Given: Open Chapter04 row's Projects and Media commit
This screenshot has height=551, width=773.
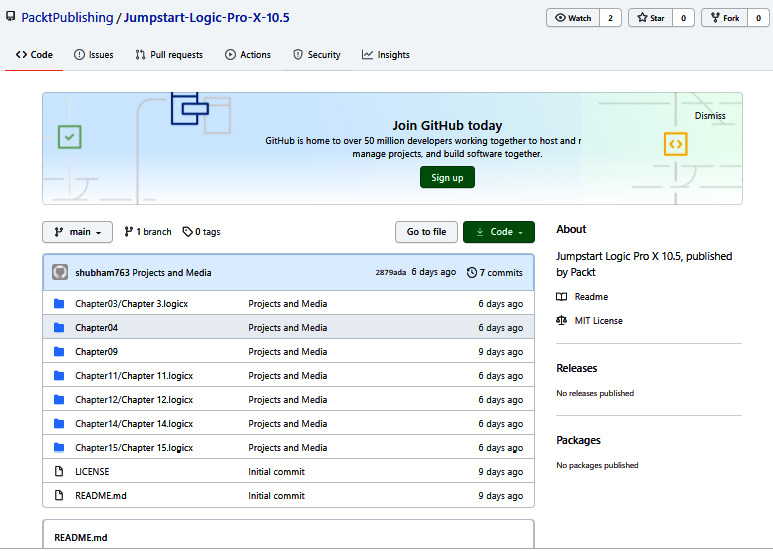Looking at the screenshot, I should [x=288, y=328].
